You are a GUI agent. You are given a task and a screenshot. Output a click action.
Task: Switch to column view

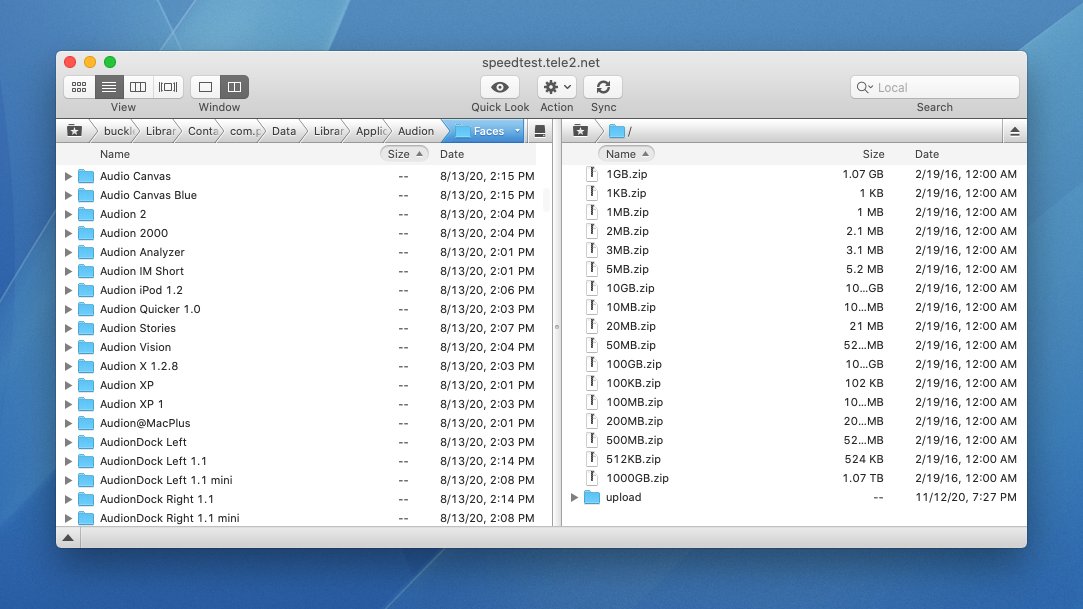pos(138,87)
